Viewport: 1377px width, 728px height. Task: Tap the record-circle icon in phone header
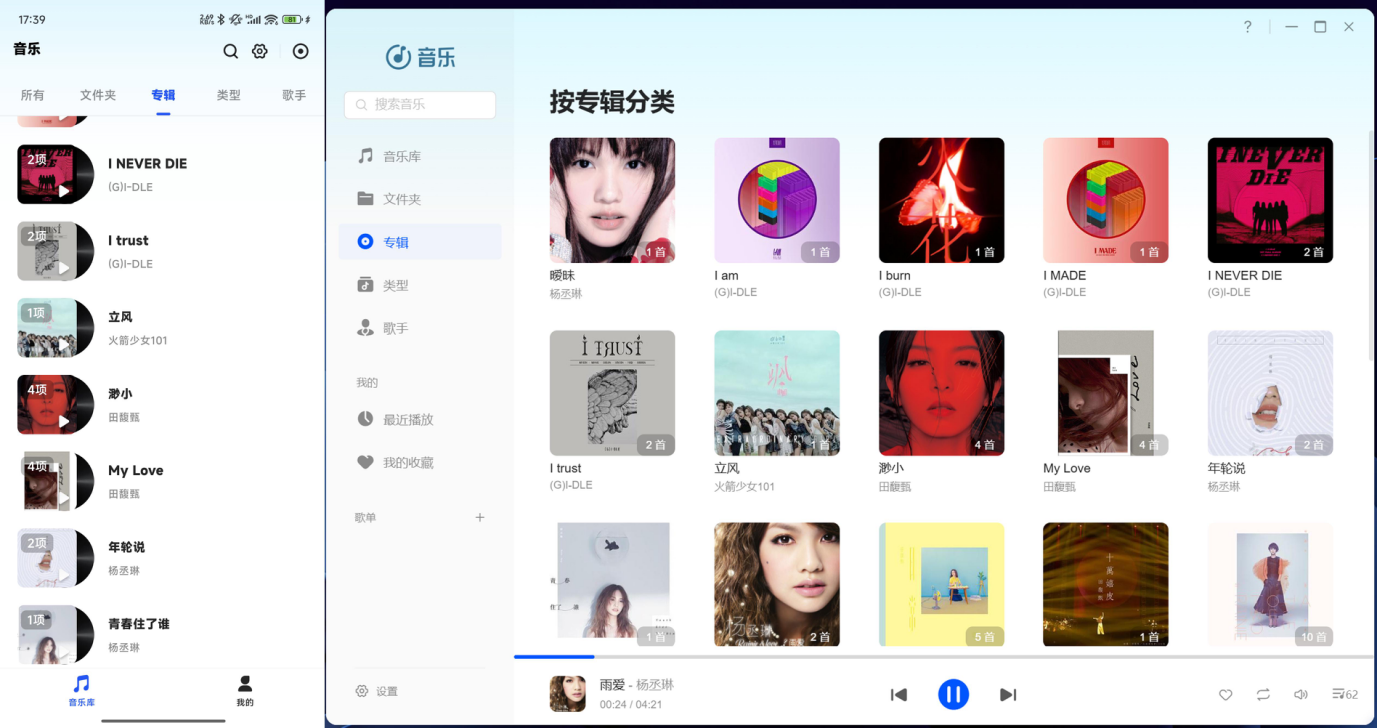tap(300, 51)
